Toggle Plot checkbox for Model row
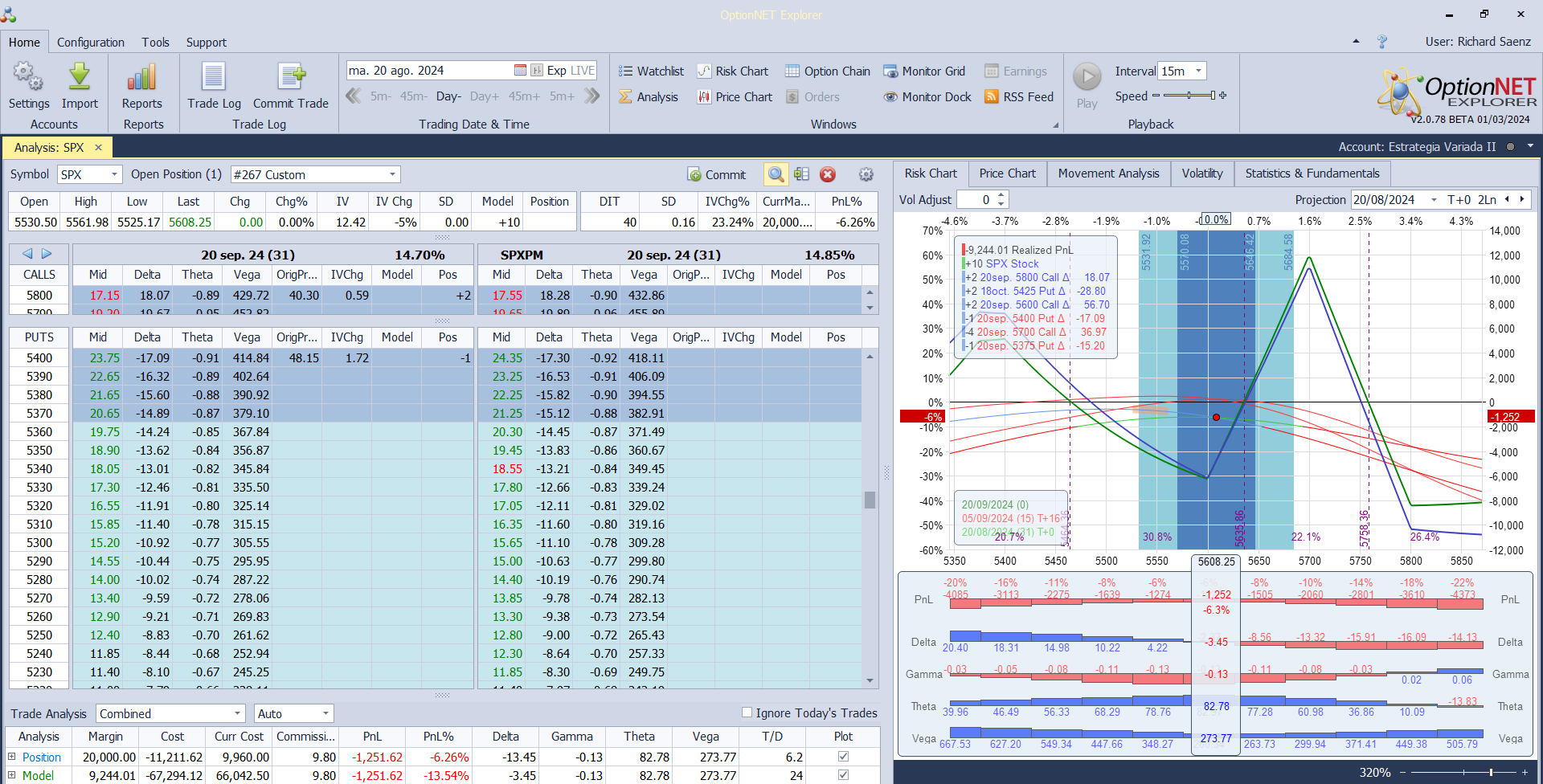The height and width of the screenshot is (784, 1543). [843, 775]
